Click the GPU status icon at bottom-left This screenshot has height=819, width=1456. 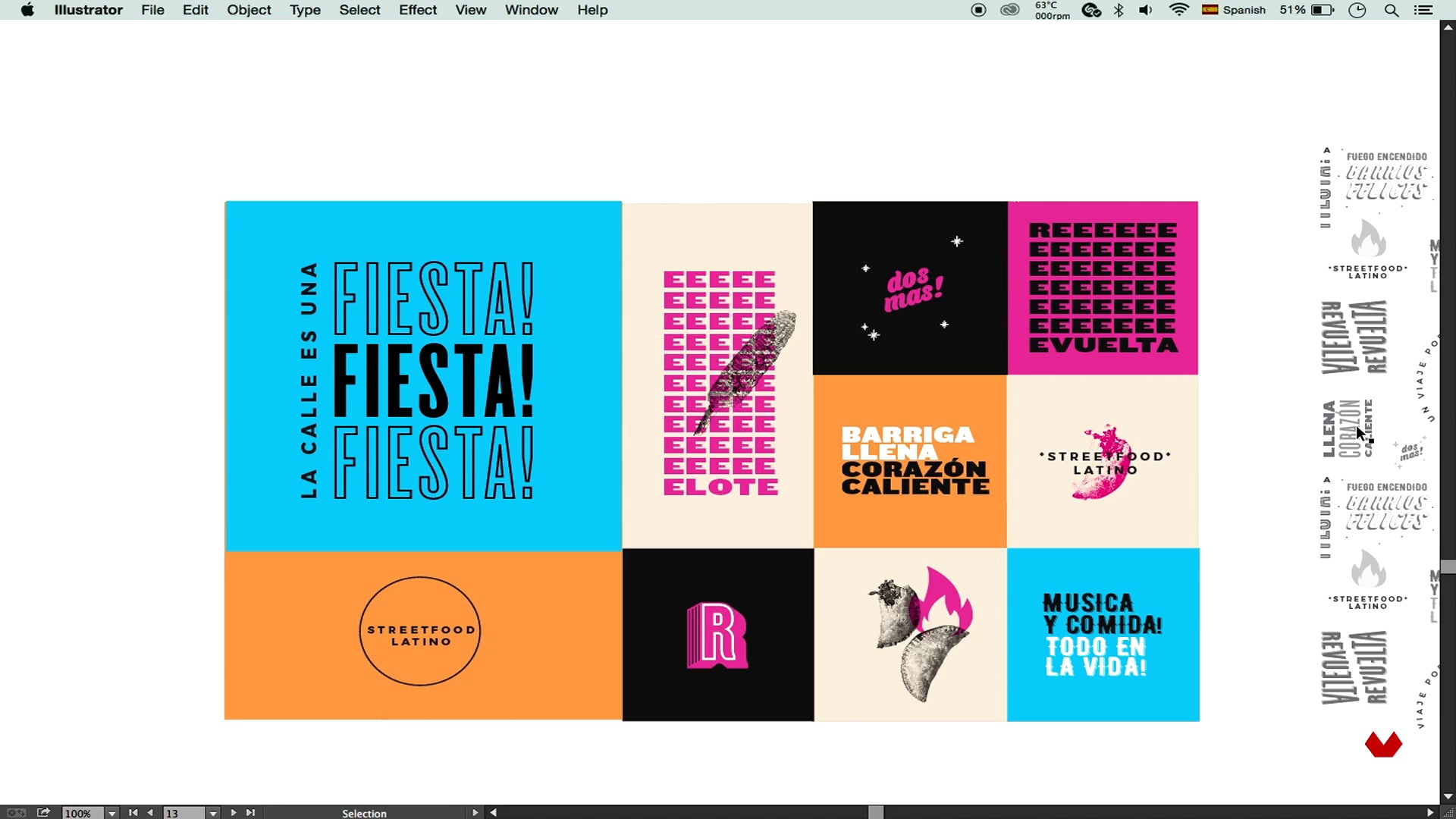click(16, 812)
